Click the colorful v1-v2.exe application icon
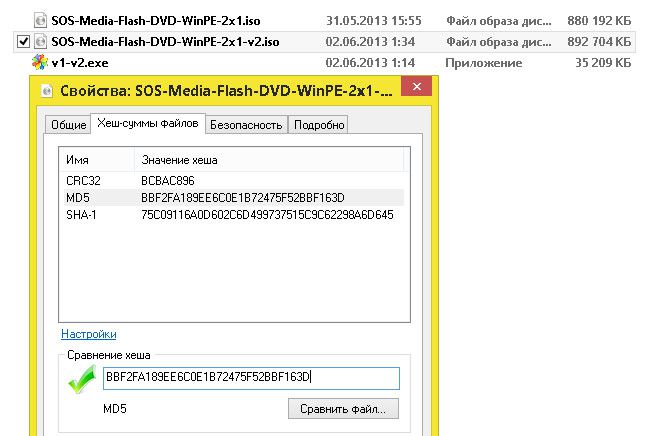Viewport: 647px width, 436px height. tap(40, 62)
